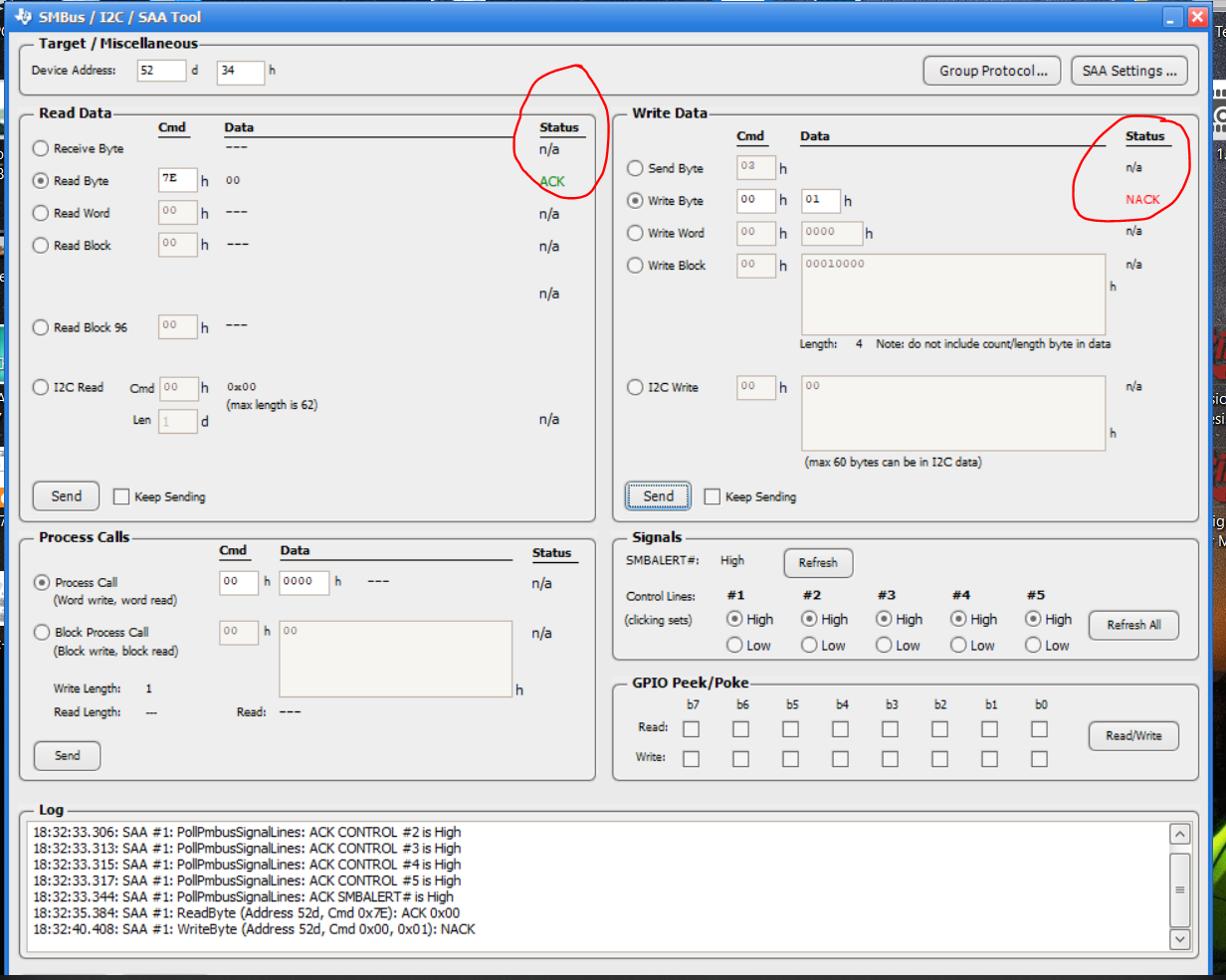Set control line #1 to Low
Screen dimensions: 1226x980
pyautogui.click(x=734, y=646)
